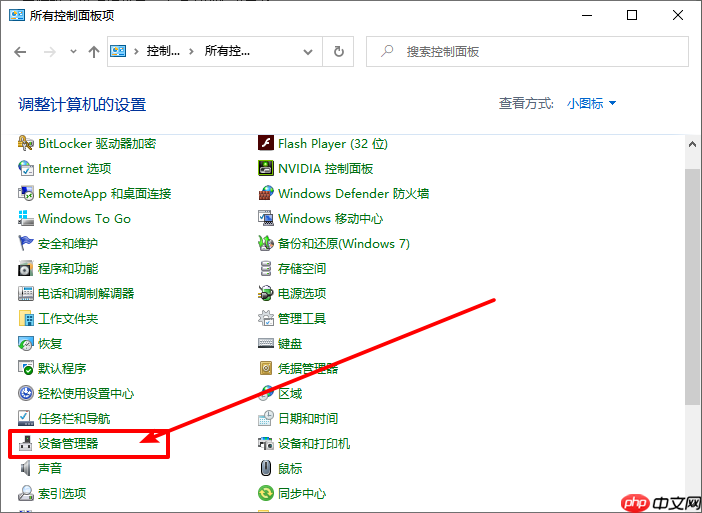Click the Windows 移动中心 icon
702x513 pixels.
(266, 218)
